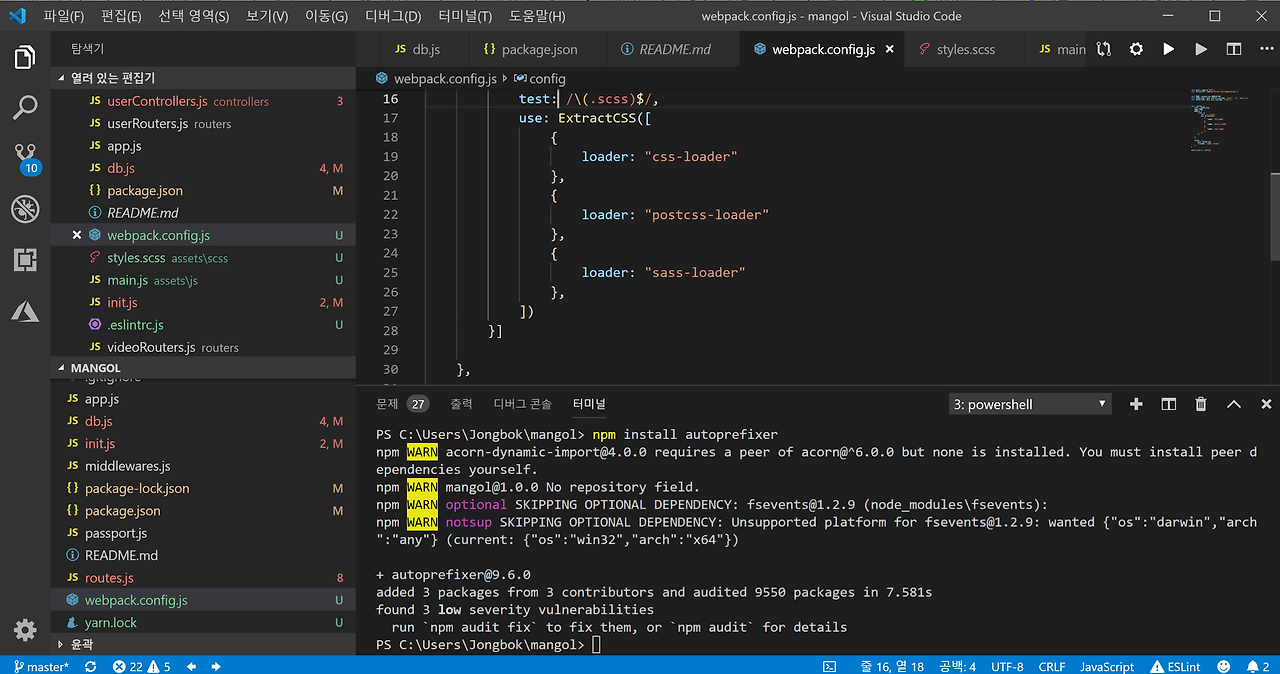The width and height of the screenshot is (1280, 674).
Task: Kill the terminal with trash icon
Action: (1201, 404)
